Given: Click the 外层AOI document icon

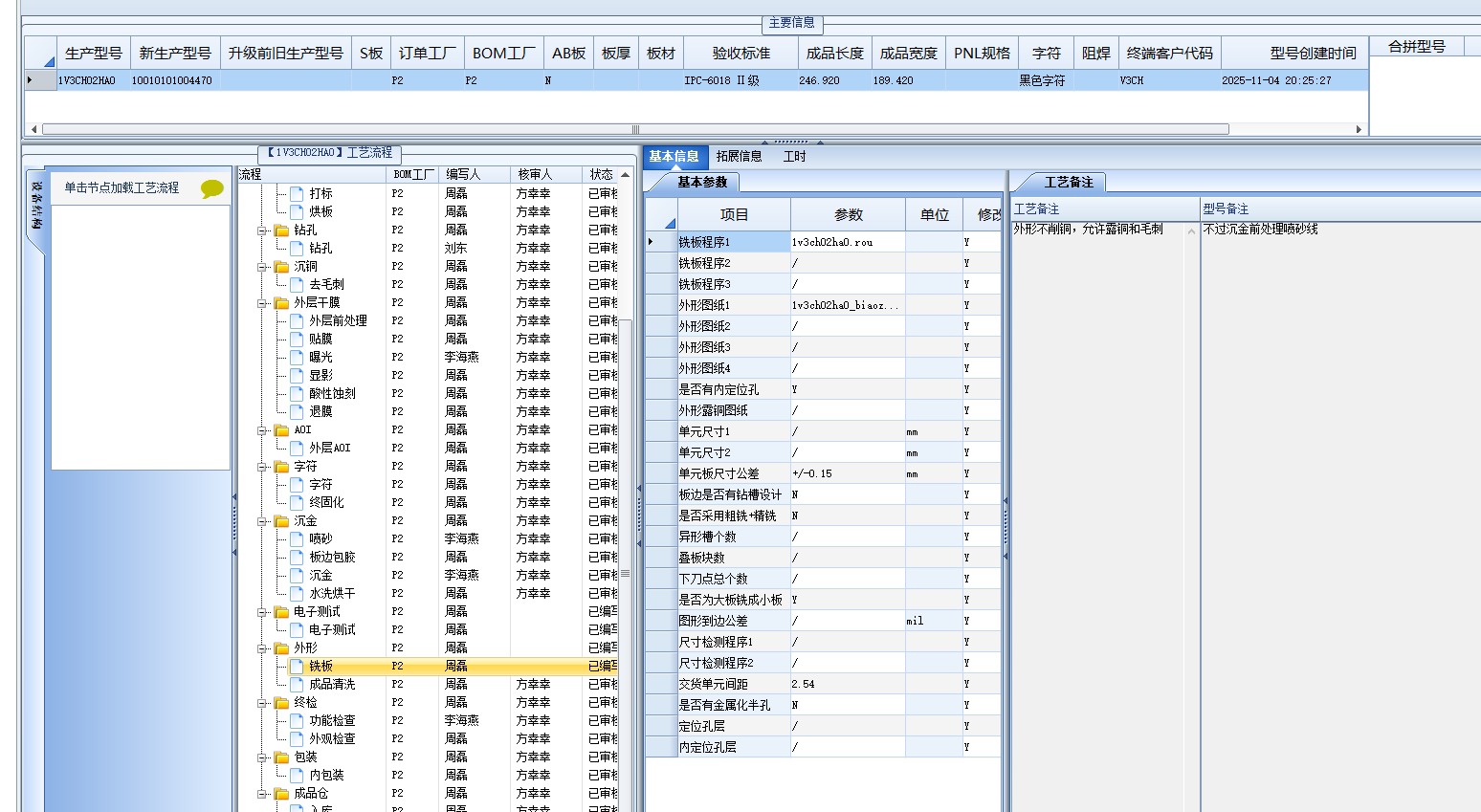Looking at the screenshot, I should point(297,448).
